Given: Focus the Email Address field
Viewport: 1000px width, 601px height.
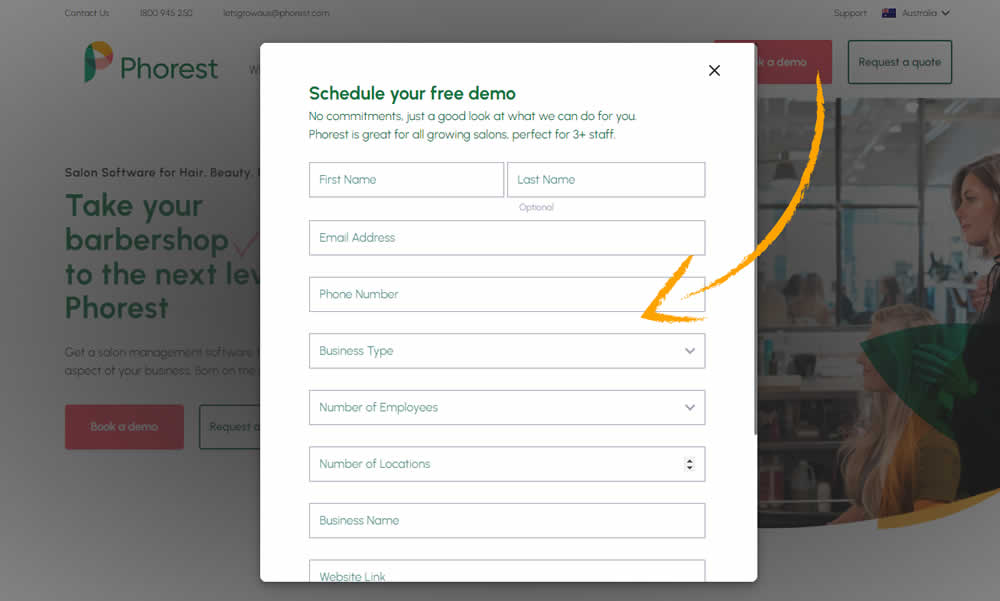Looking at the screenshot, I should 507,237.
